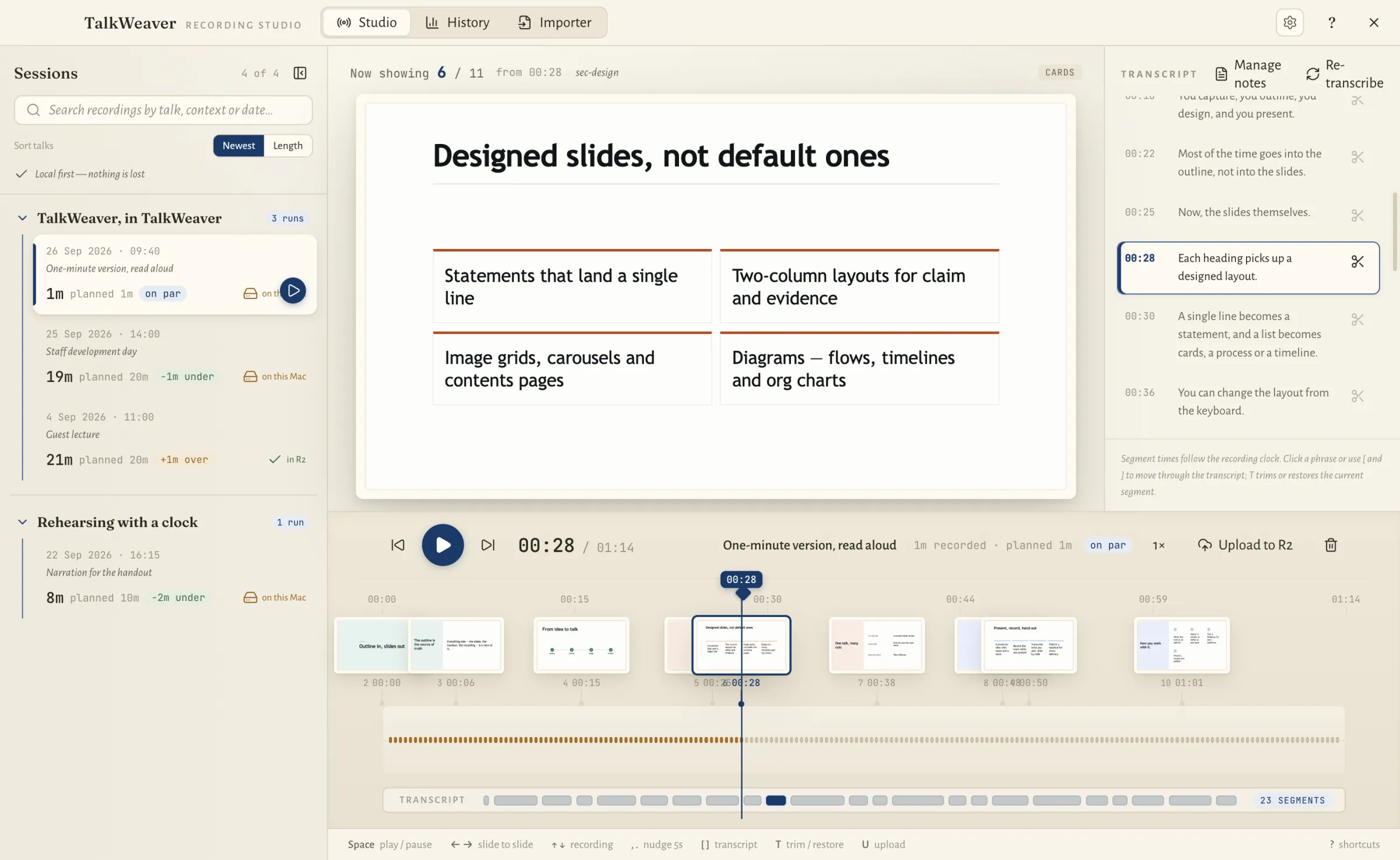Focus the search recordings field
1400x860 pixels.
point(163,110)
